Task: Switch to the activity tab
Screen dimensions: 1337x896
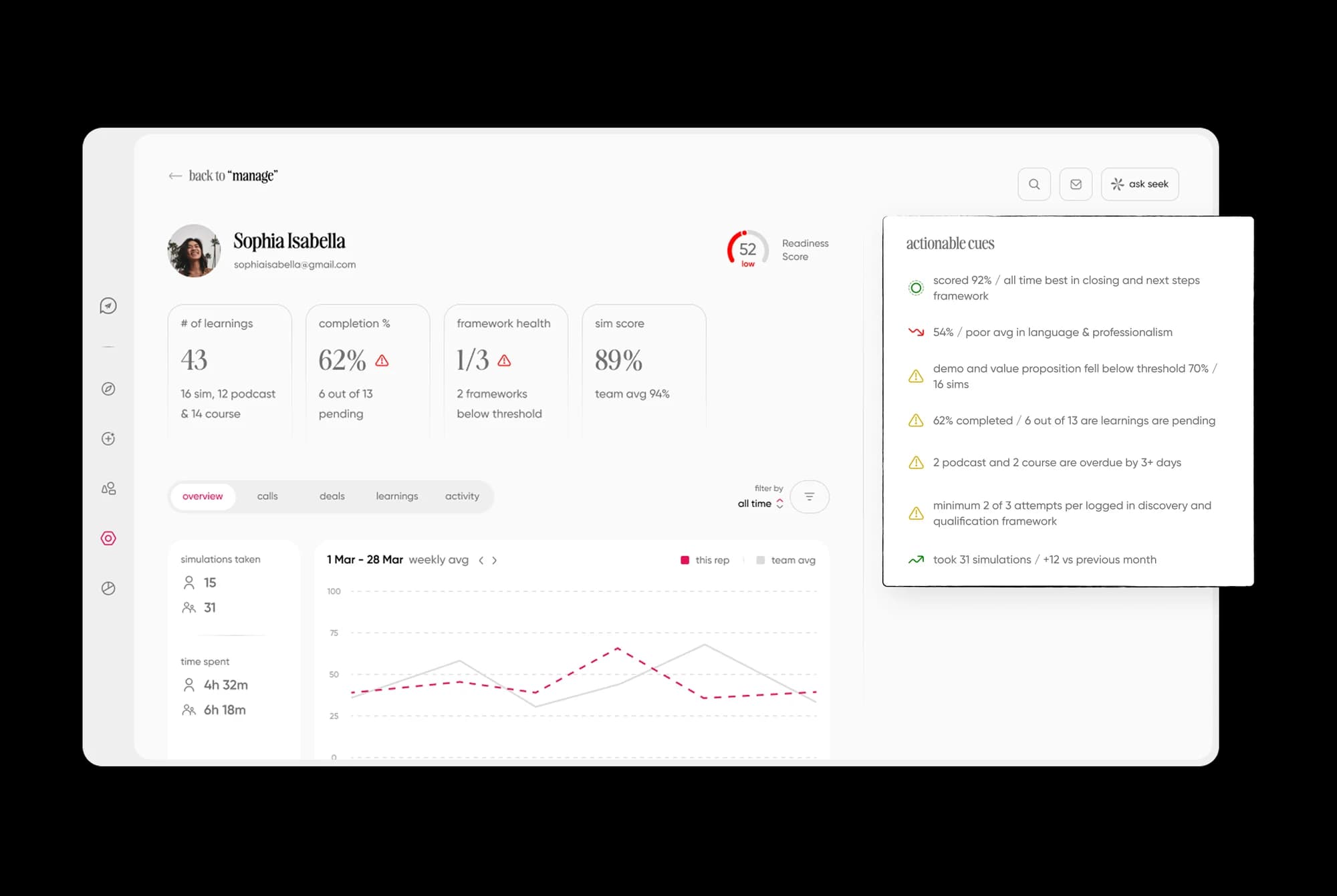Action: [x=462, y=496]
